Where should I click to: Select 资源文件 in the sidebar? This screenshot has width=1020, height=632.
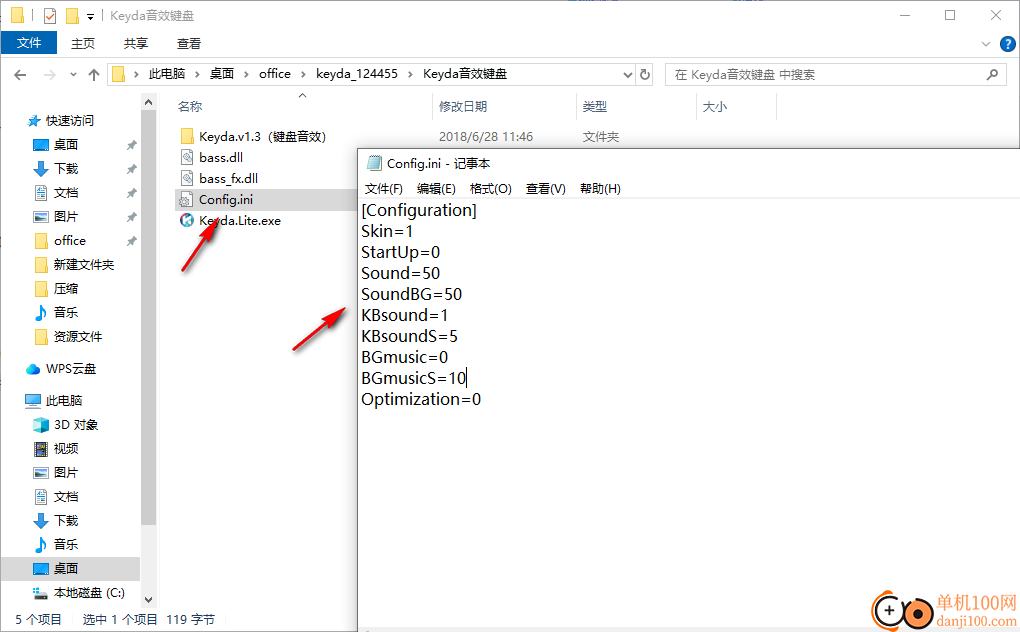tap(78, 337)
